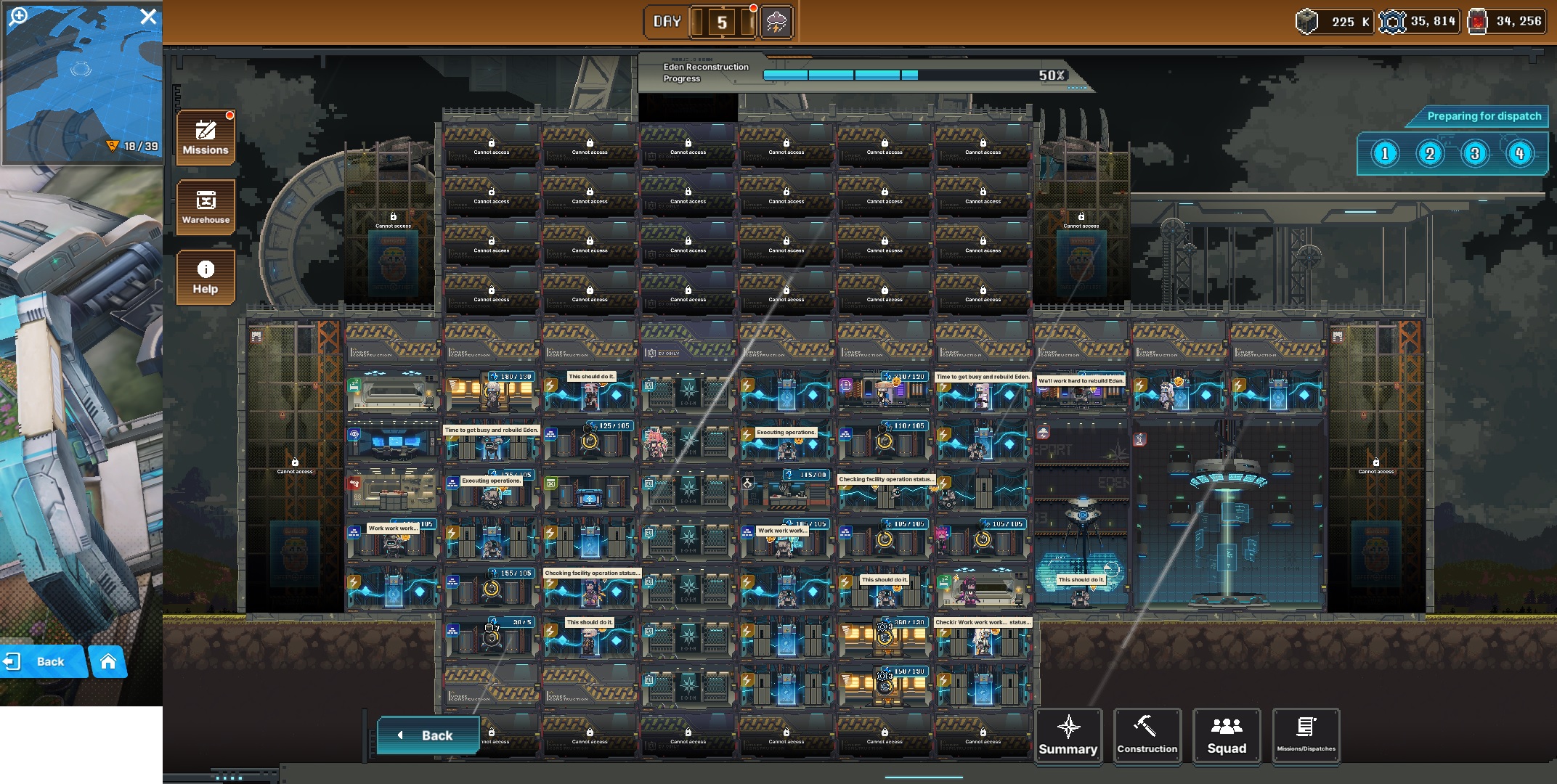This screenshot has height=784, width=1557.
Task: Select dispatch squad slot 3
Action: tap(1475, 154)
